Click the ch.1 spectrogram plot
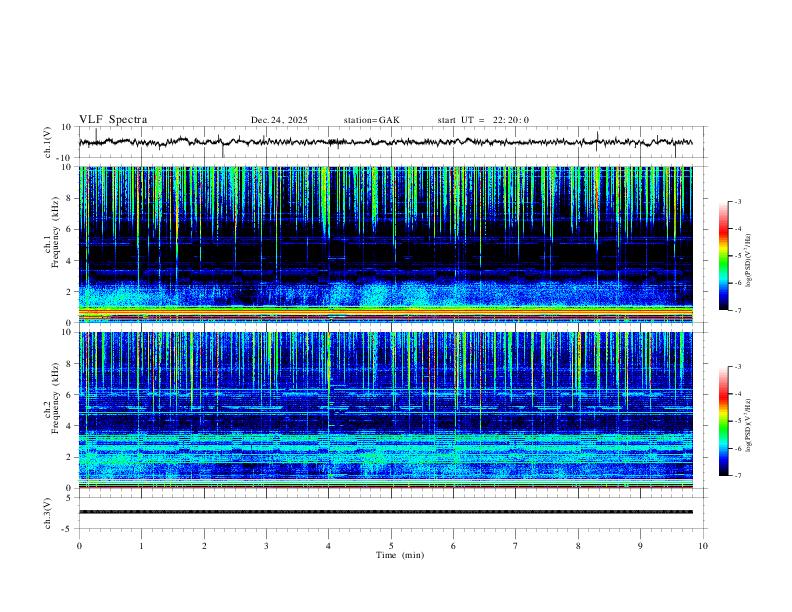 click(x=386, y=244)
